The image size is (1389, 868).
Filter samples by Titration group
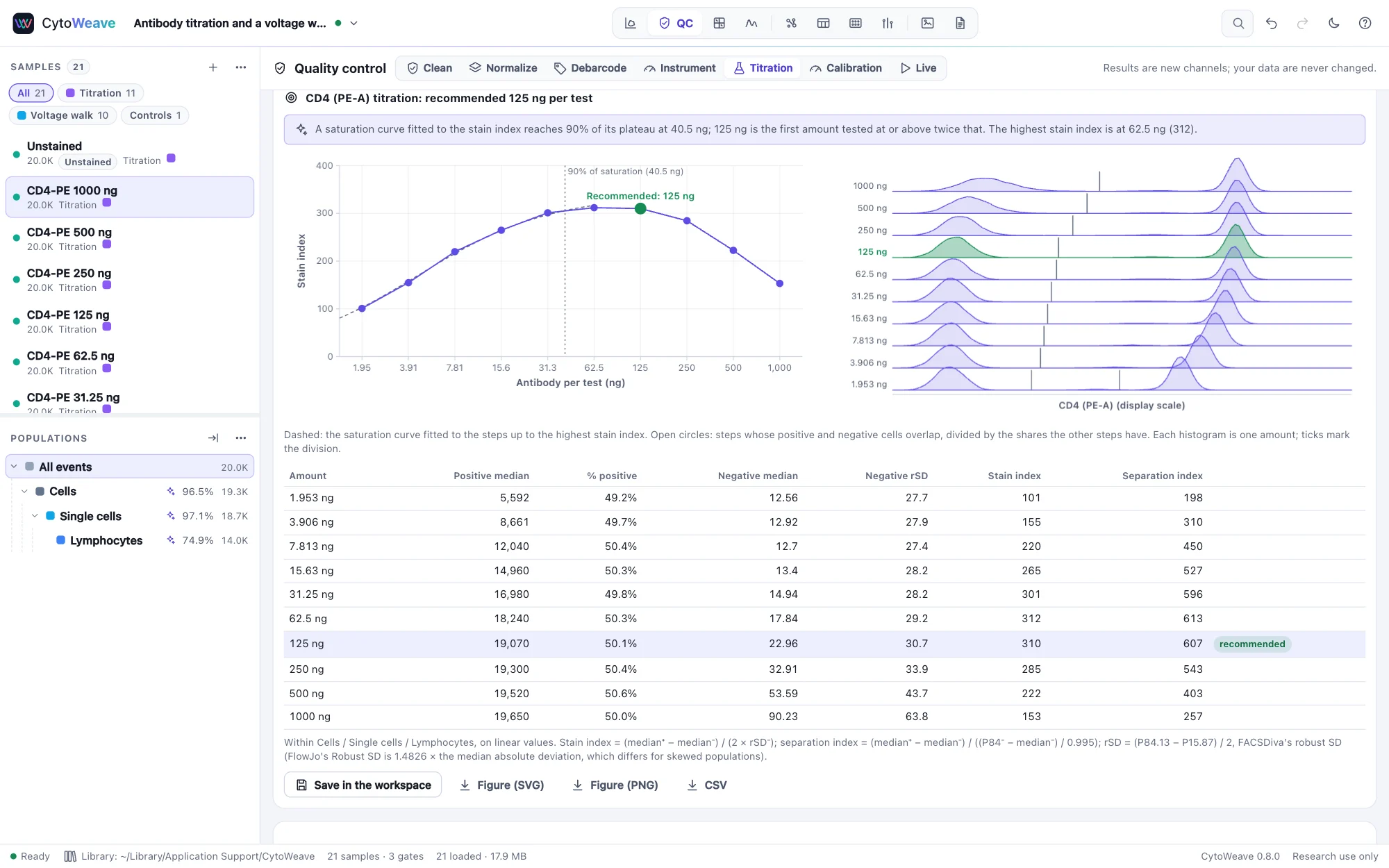[101, 93]
